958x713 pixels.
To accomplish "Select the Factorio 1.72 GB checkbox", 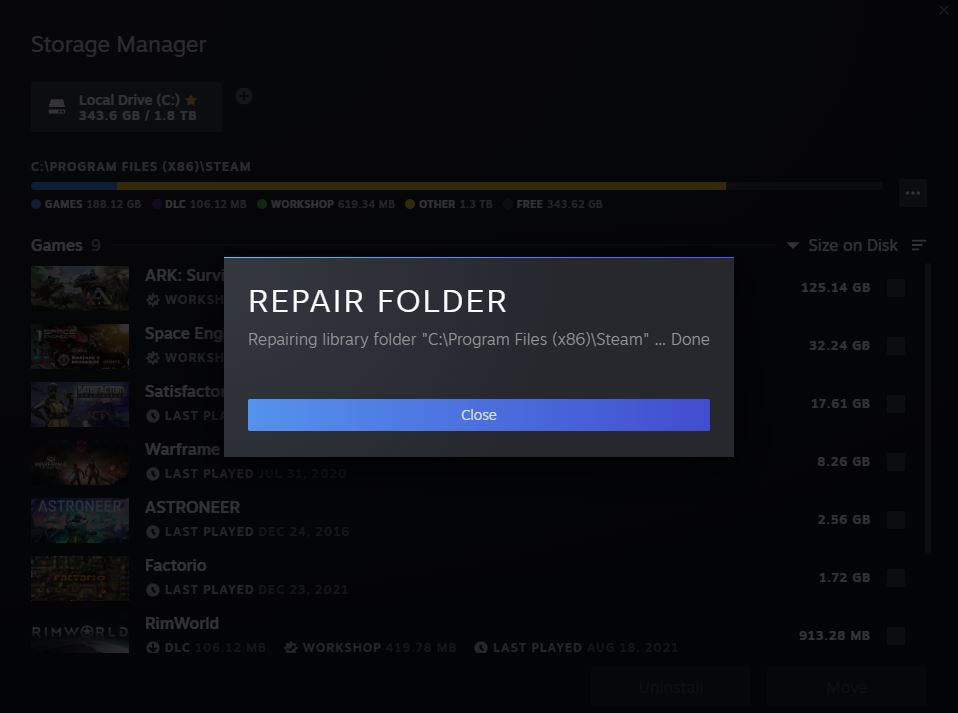I will [x=896, y=578].
